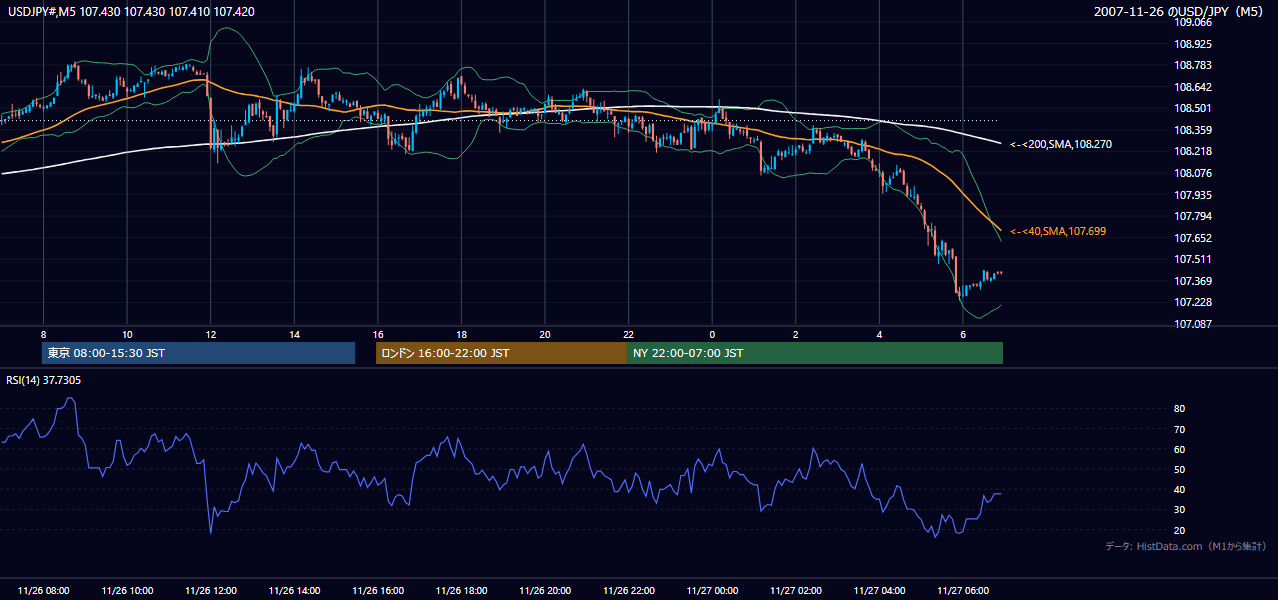Click hour label 18 under the price chart
The height and width of the screenshot is (600, 1278).
(x=461, y=334)
